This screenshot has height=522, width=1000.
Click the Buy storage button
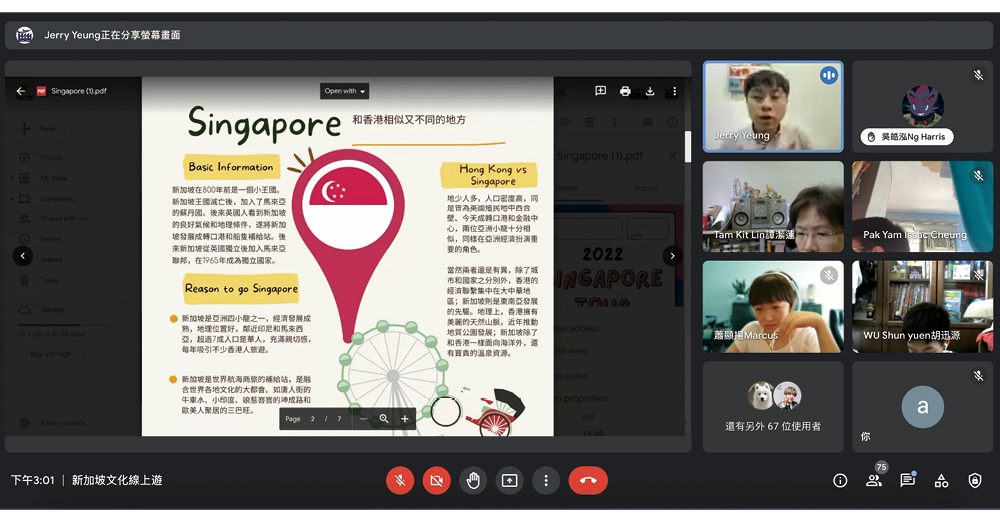point(51,354)
